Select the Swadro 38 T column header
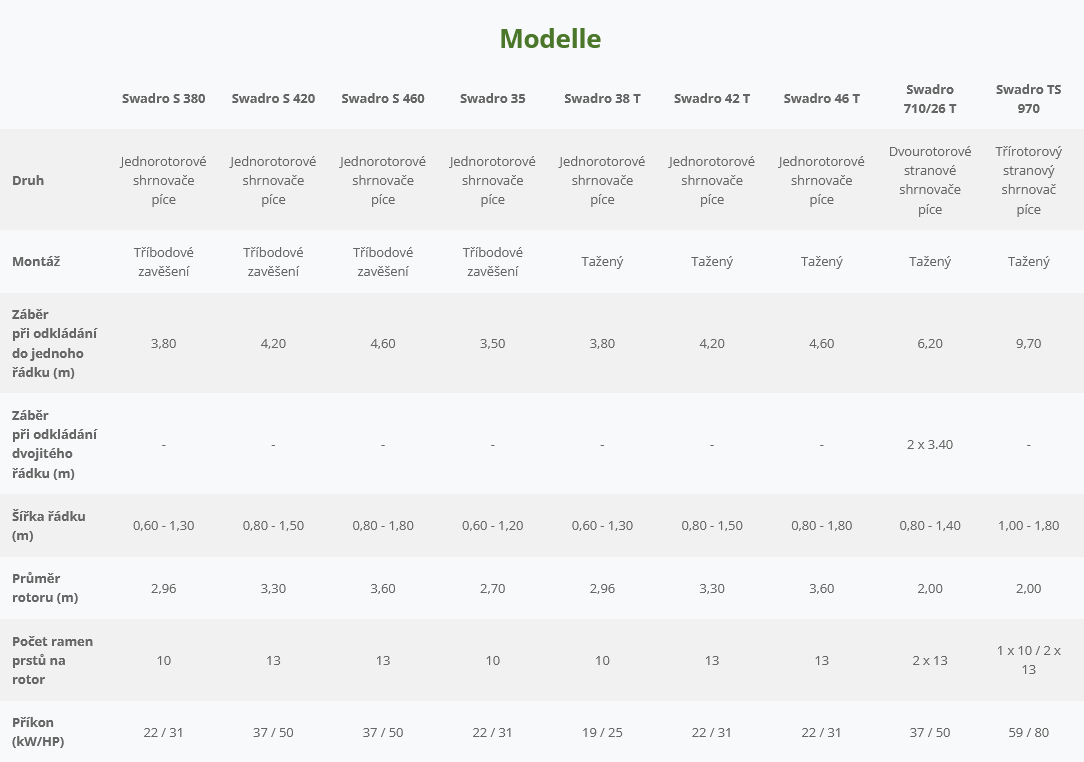Viewport: 1084px width, 762px height. pyautogui.click(x=602, y=98)
